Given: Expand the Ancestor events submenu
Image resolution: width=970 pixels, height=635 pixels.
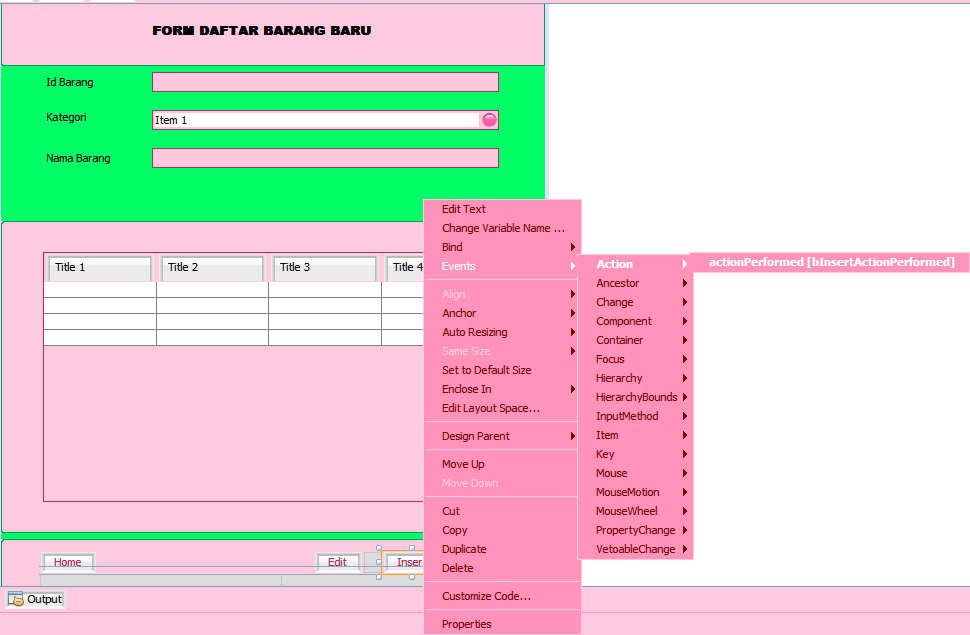Looking at the screenshot, I should (635, 283).
